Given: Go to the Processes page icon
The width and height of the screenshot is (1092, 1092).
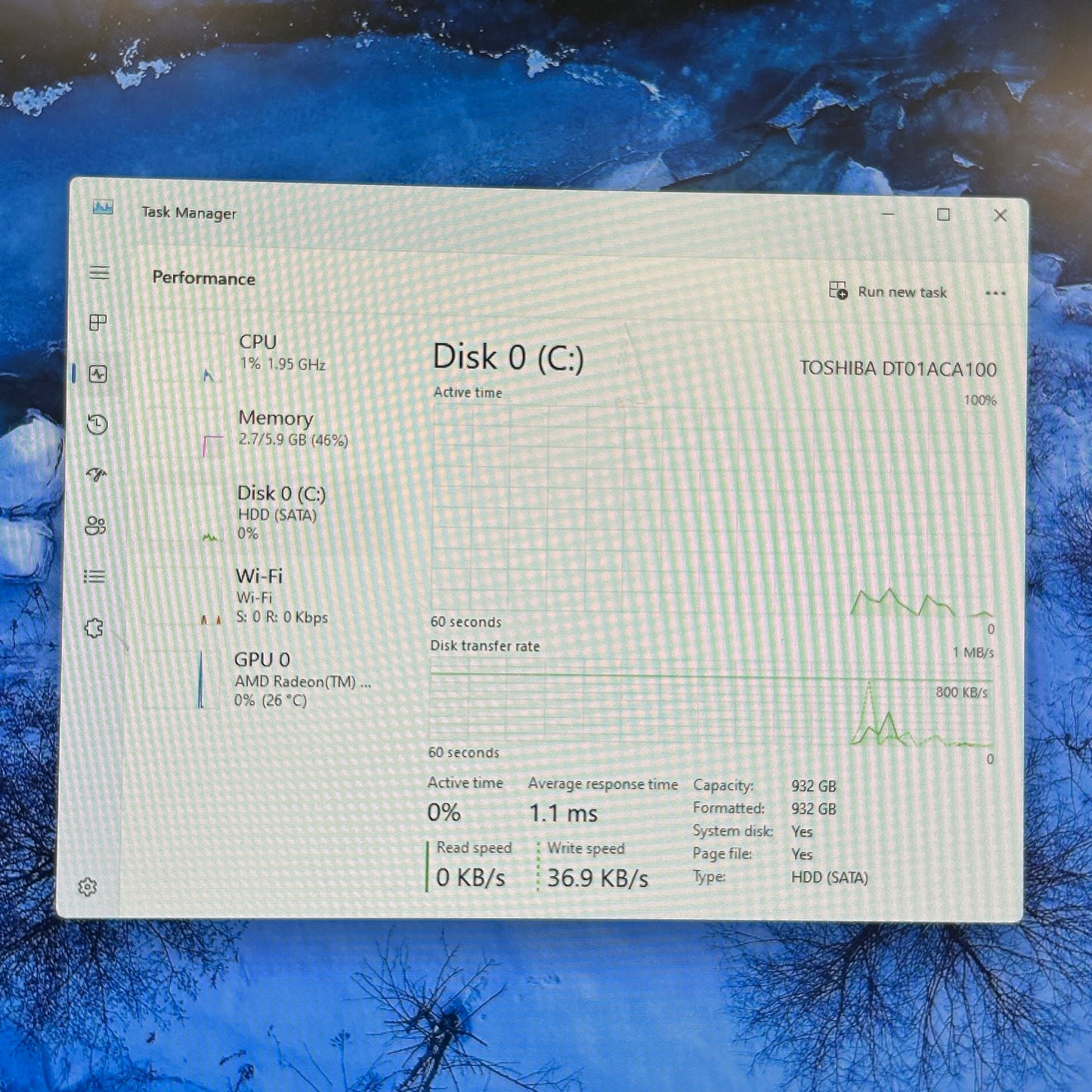Looking at the screenshot, I should coord(98,323).
